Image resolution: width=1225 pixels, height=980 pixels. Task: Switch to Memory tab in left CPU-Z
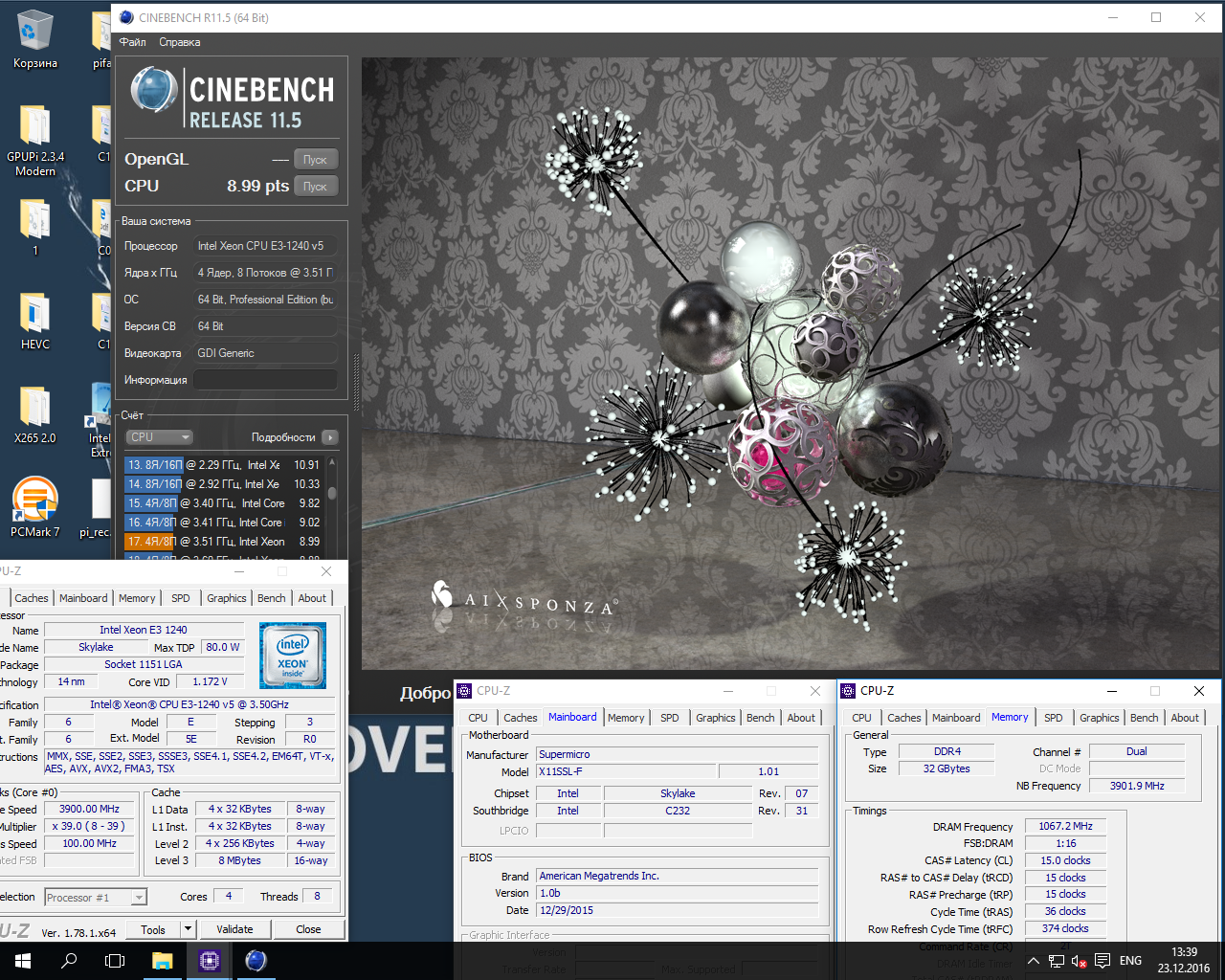point(137,598)
